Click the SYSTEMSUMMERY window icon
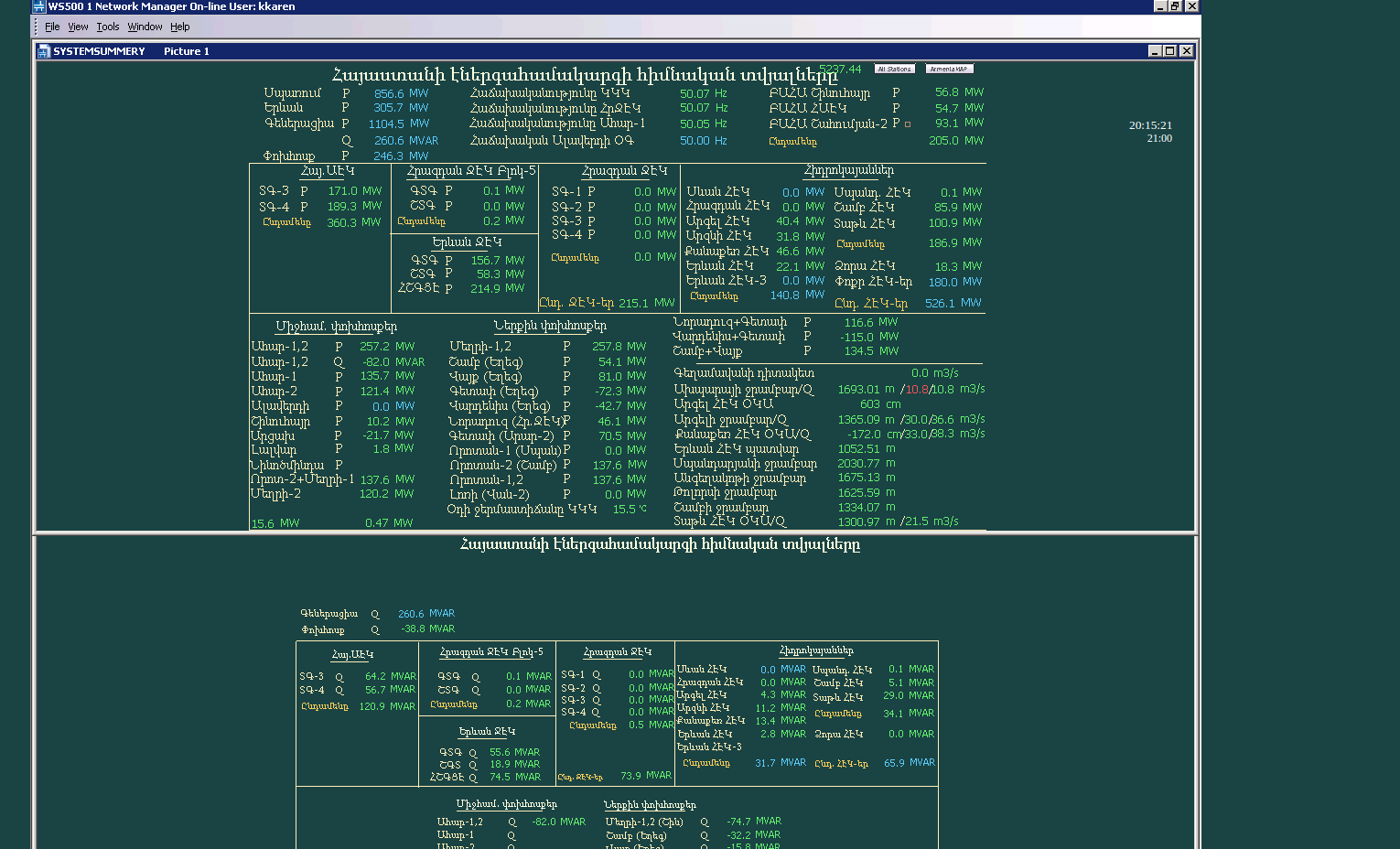This screenshot has width=1400, height=849. coord(43,51)
